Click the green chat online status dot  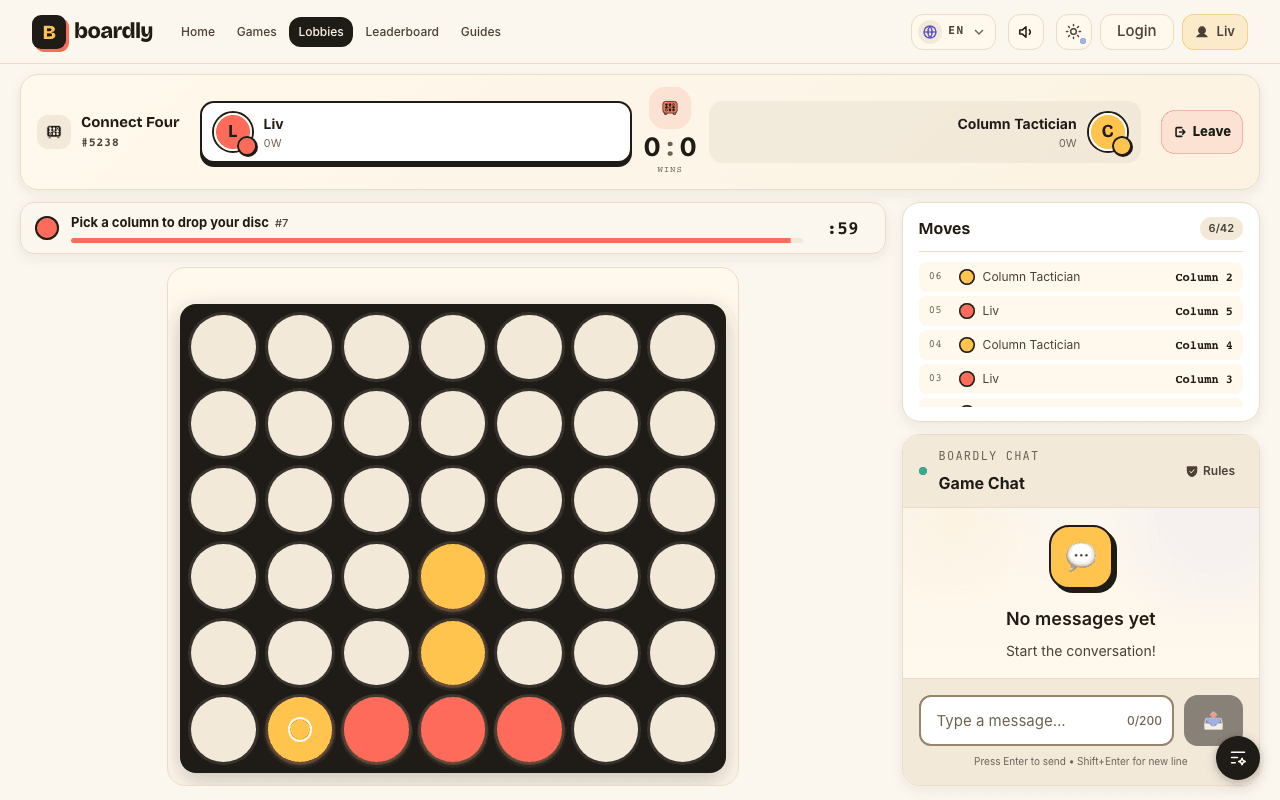(923, 471)
